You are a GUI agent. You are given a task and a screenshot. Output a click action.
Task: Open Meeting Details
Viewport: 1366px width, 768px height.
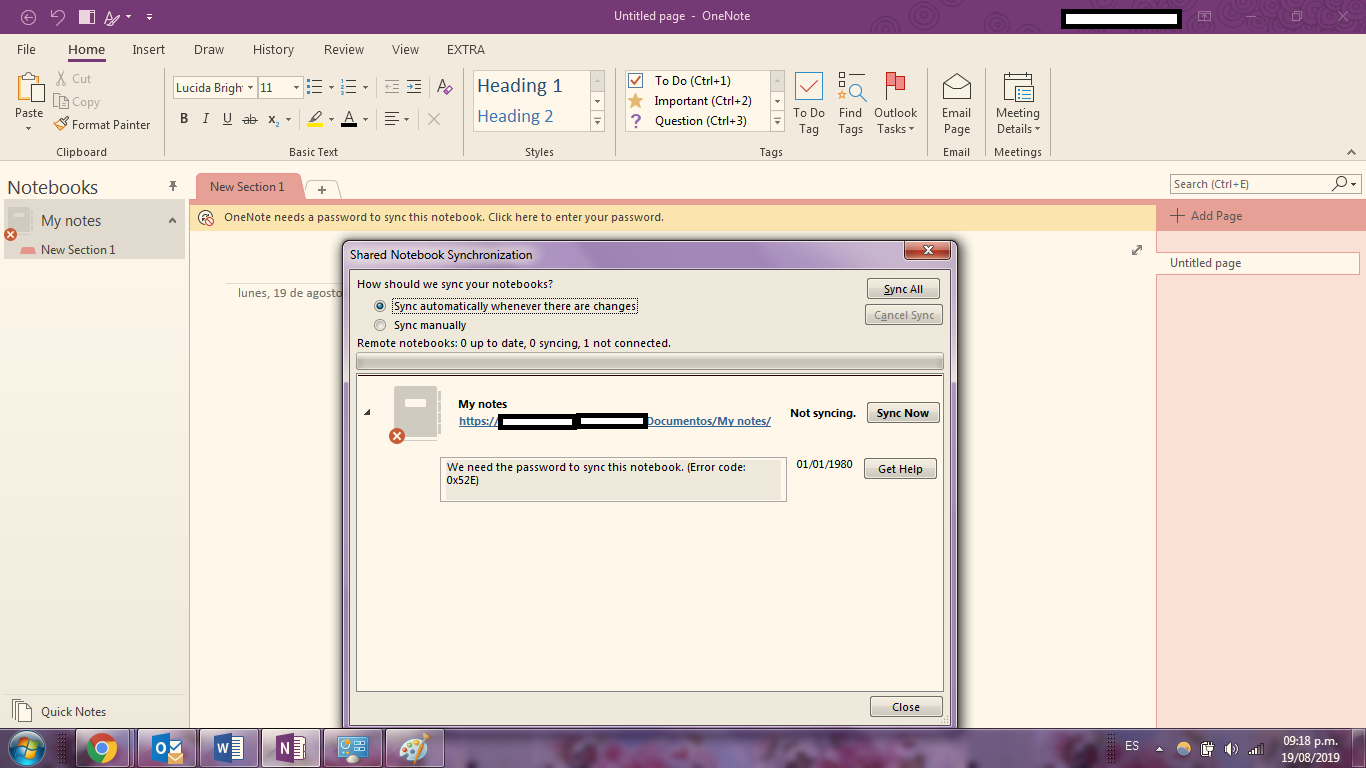(1018, 104)
